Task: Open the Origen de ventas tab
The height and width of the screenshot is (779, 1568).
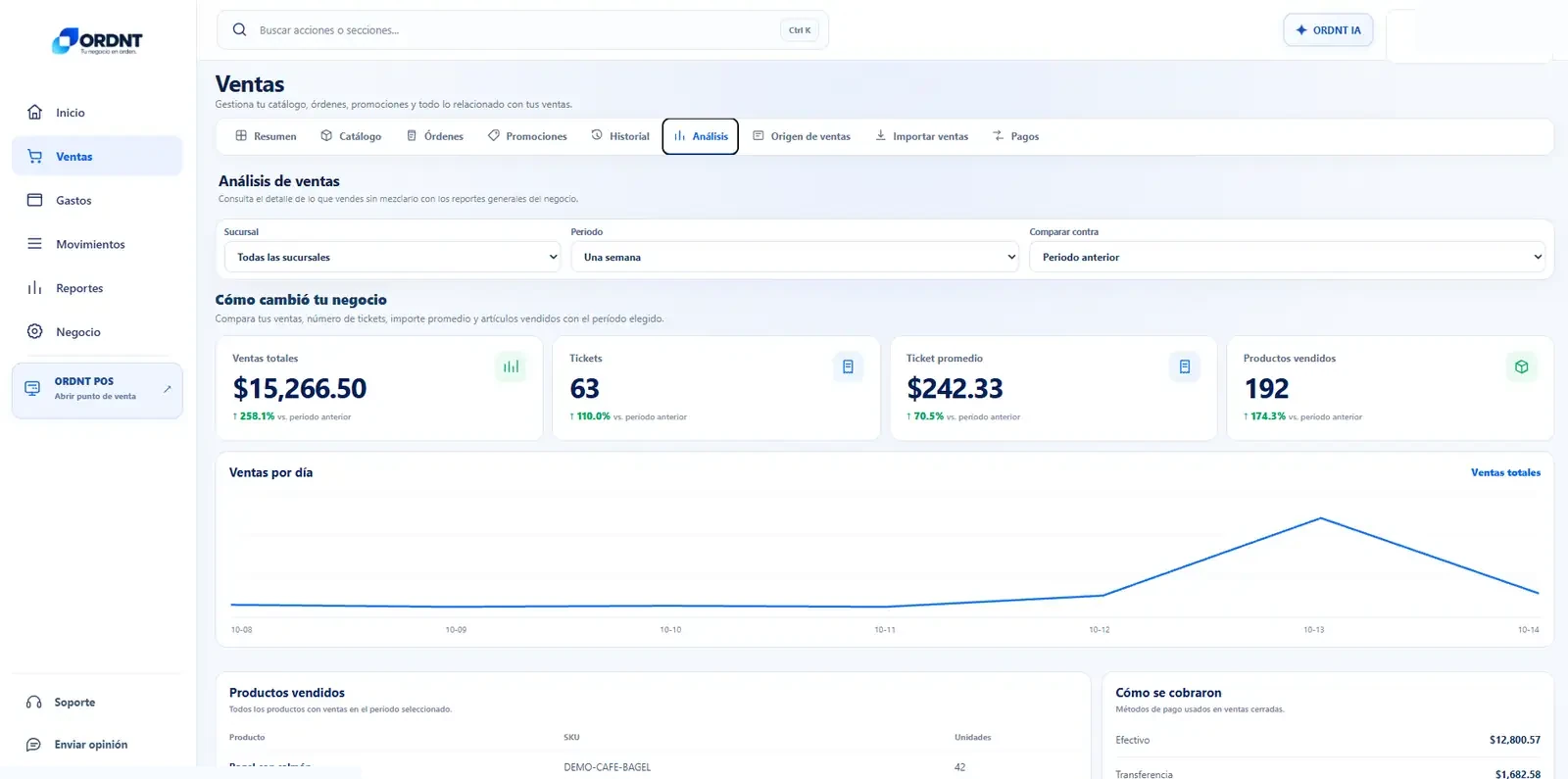Action: point(802,136)
